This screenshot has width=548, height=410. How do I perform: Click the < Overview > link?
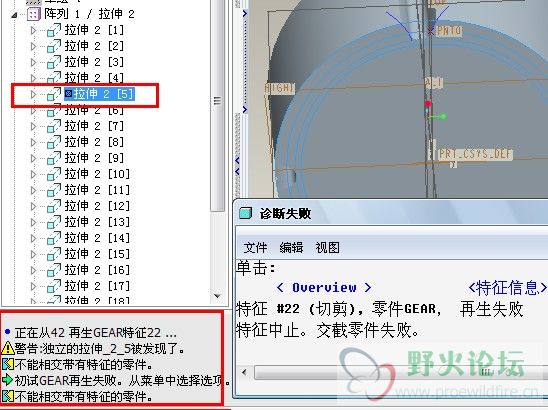pyautogui.click(x=324, y=288)
